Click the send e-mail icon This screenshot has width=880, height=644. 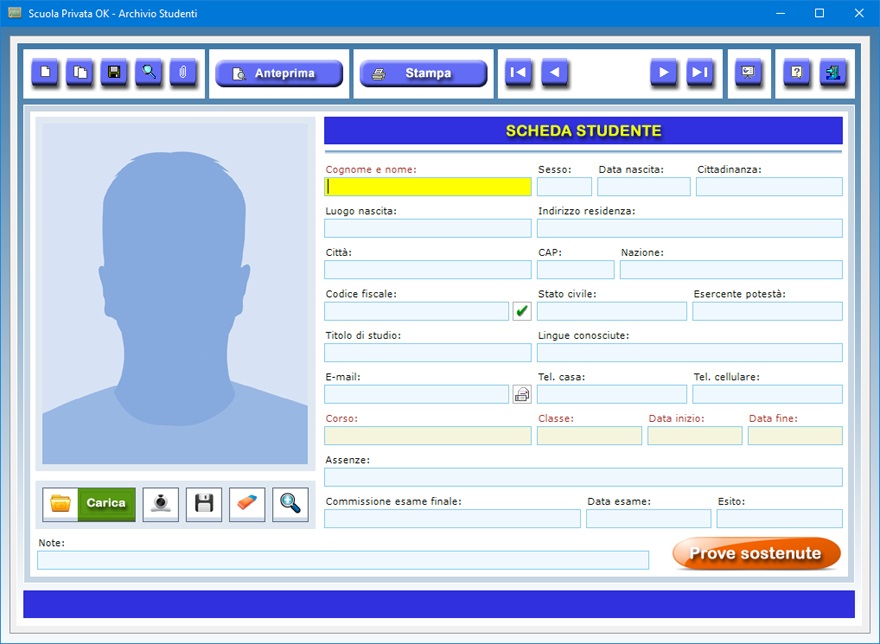coord(522,394)
